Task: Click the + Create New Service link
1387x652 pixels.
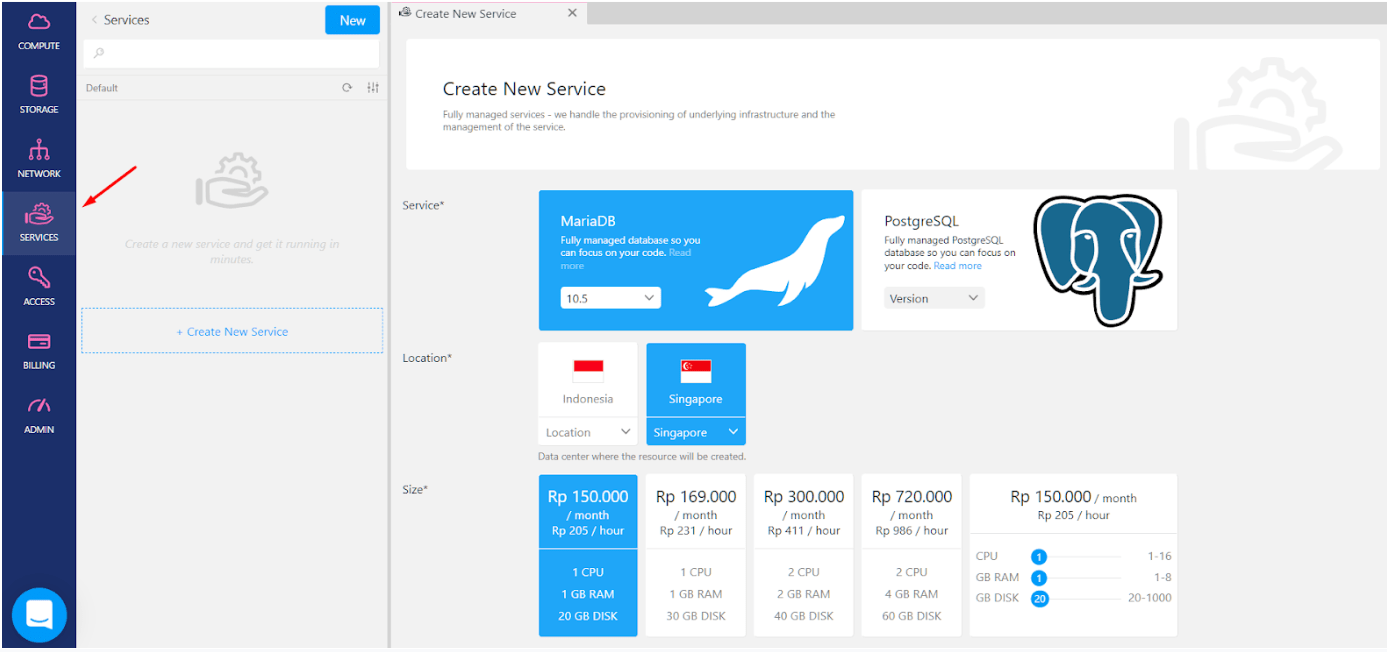Action: click(232, 331)
